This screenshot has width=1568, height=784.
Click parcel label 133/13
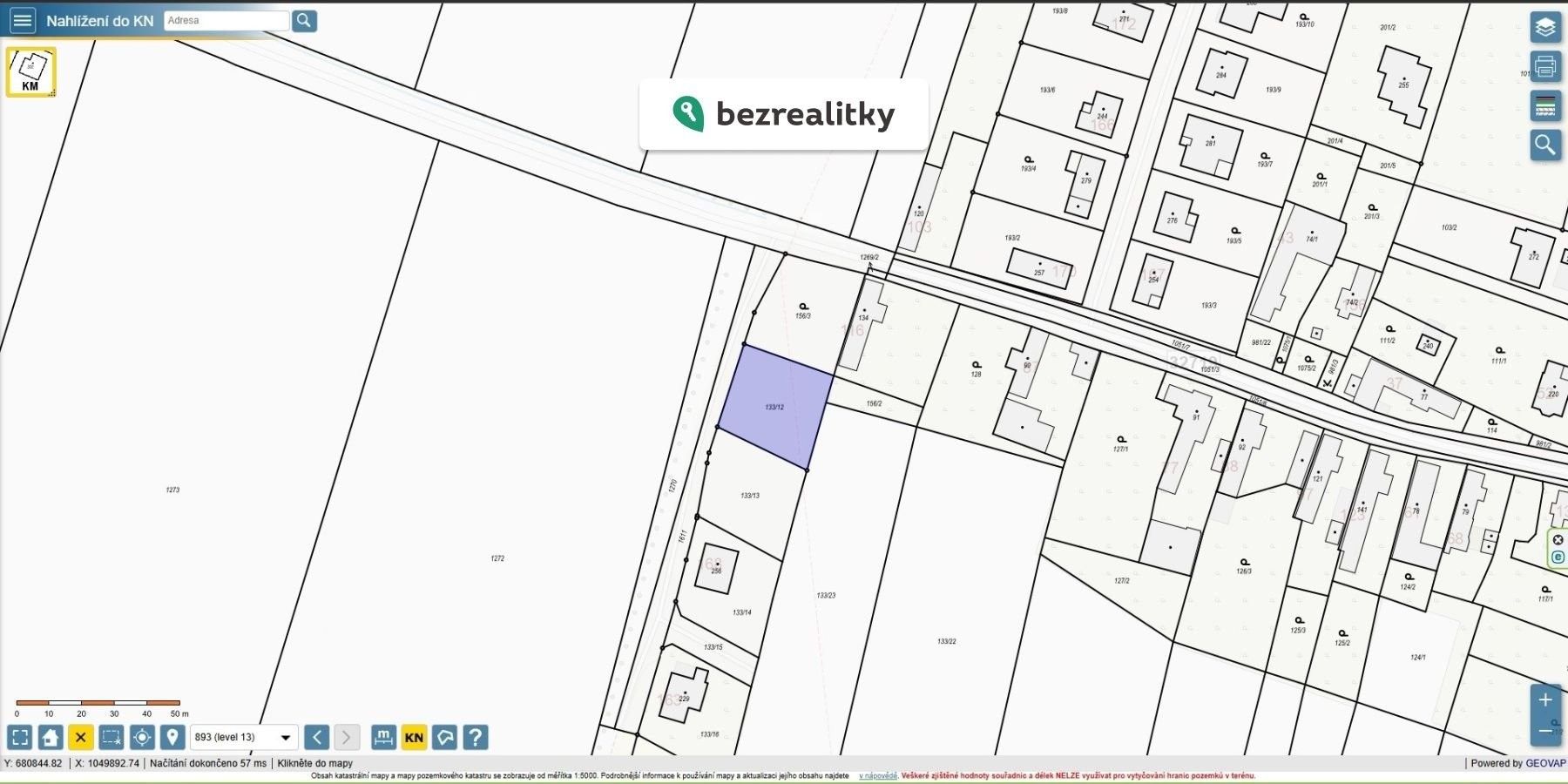[x=750, y=496]
